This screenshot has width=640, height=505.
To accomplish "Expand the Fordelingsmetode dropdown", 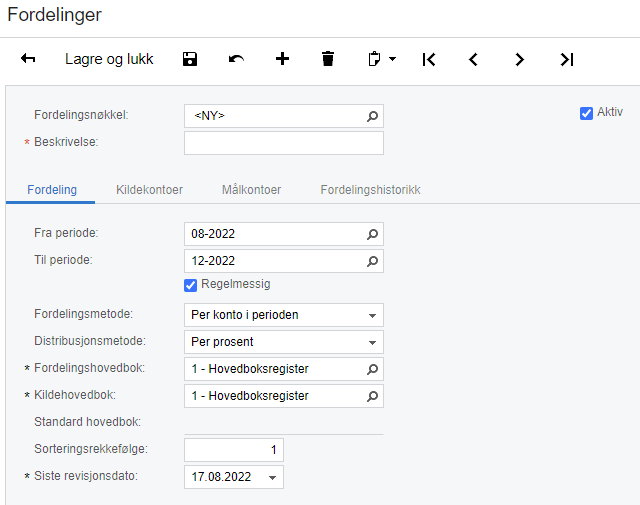I will (372, 315).
